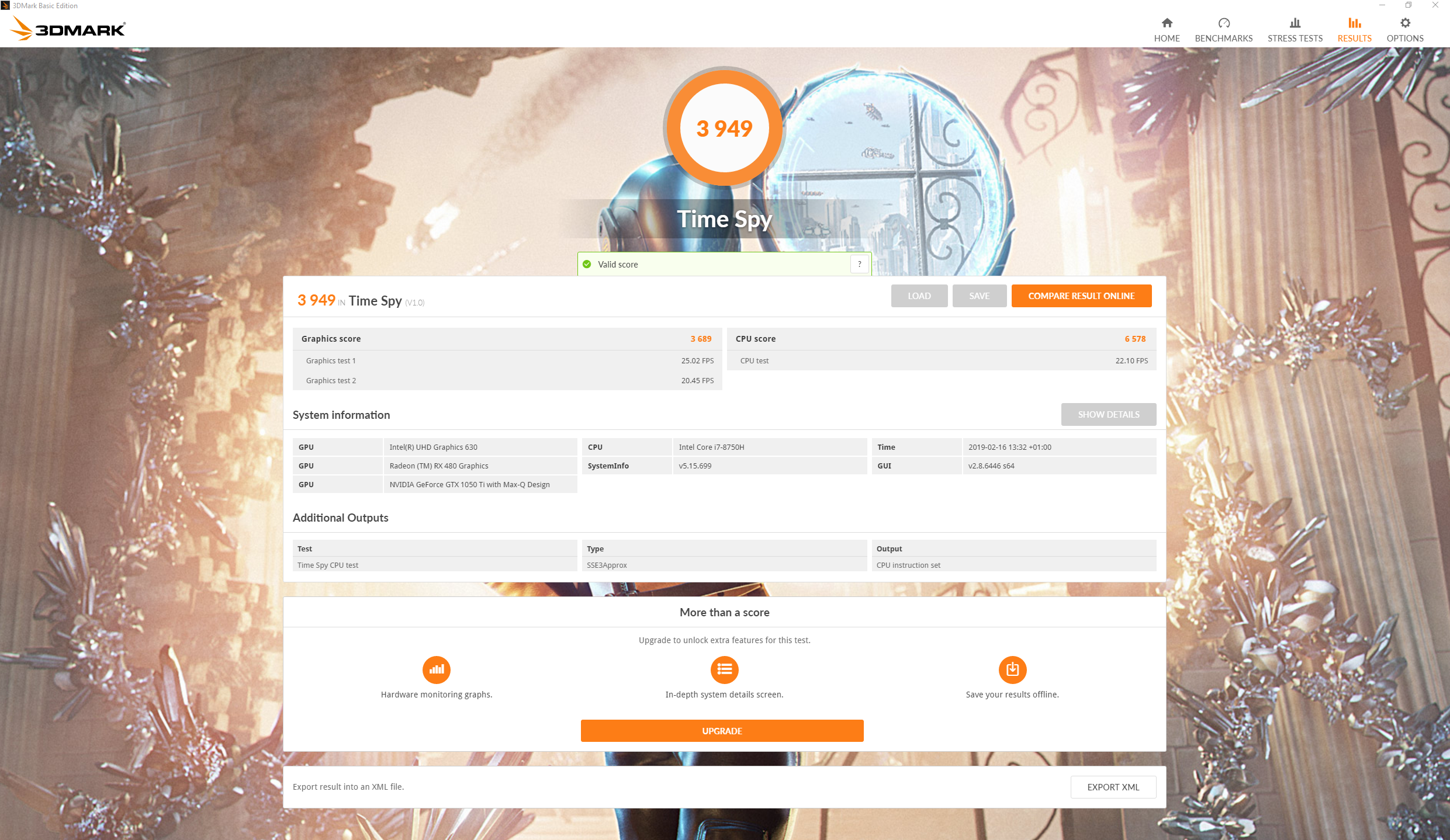Click the CPU score value 6 578
Image resolution: width=1450 pixels, height=840 pixels.
[1134, 338]
